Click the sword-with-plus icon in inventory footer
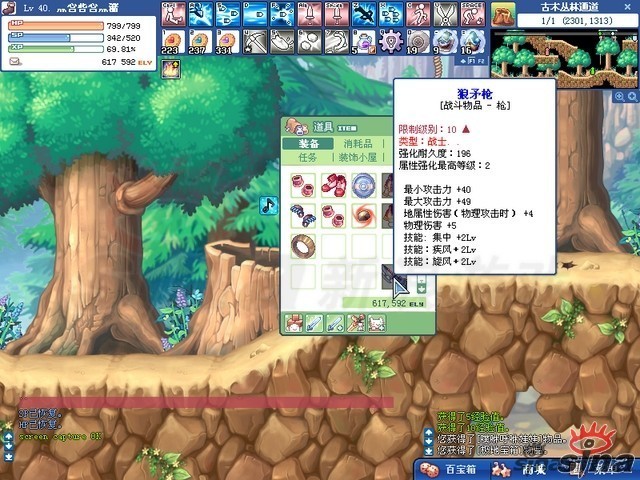This screenshot has width=640, height=480. pyautogui.click(x=335, y=323)
